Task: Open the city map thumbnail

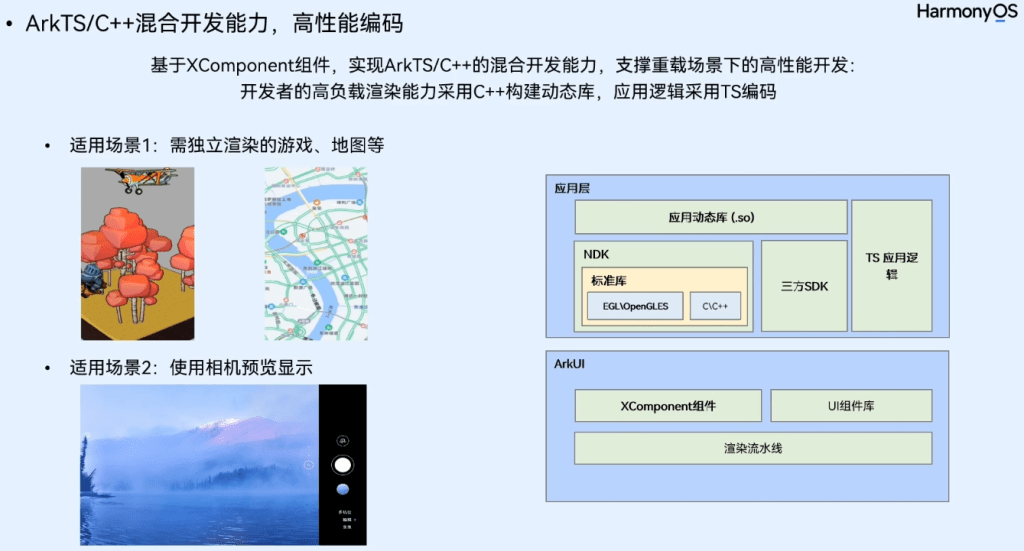Action: tap(313, 254)
